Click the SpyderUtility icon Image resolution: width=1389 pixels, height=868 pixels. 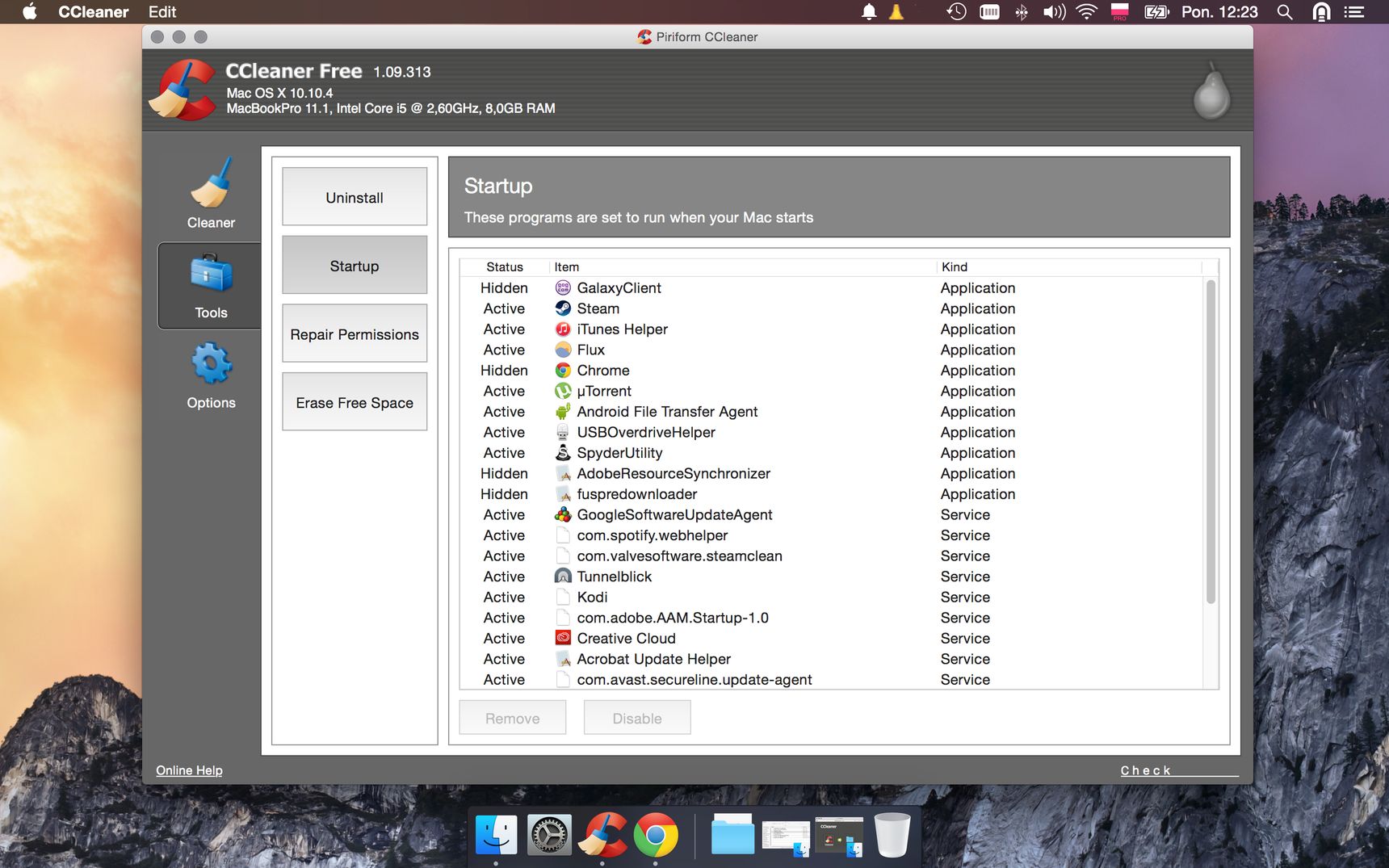[563, 453]
